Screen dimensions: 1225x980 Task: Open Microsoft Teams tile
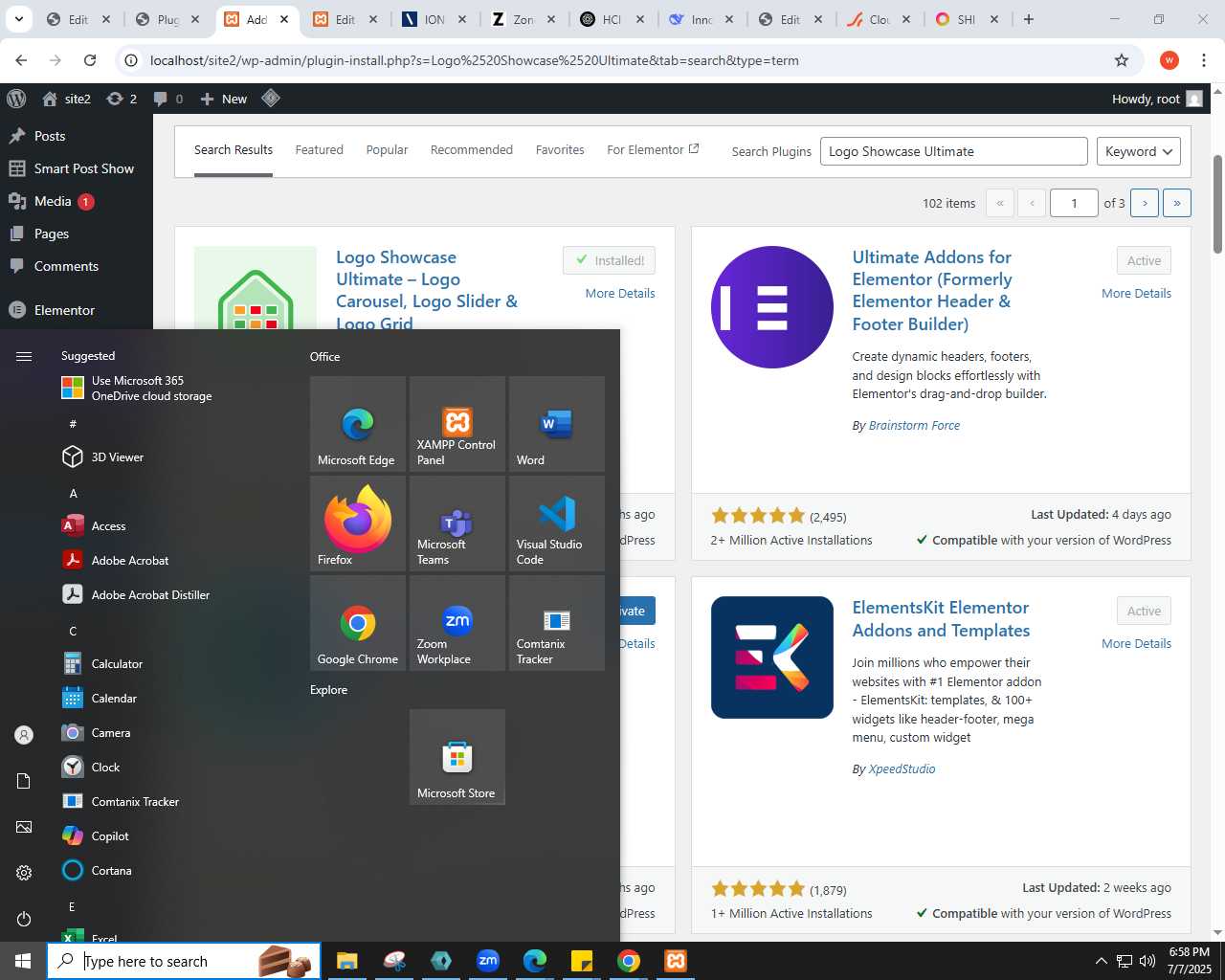(457, 523)
